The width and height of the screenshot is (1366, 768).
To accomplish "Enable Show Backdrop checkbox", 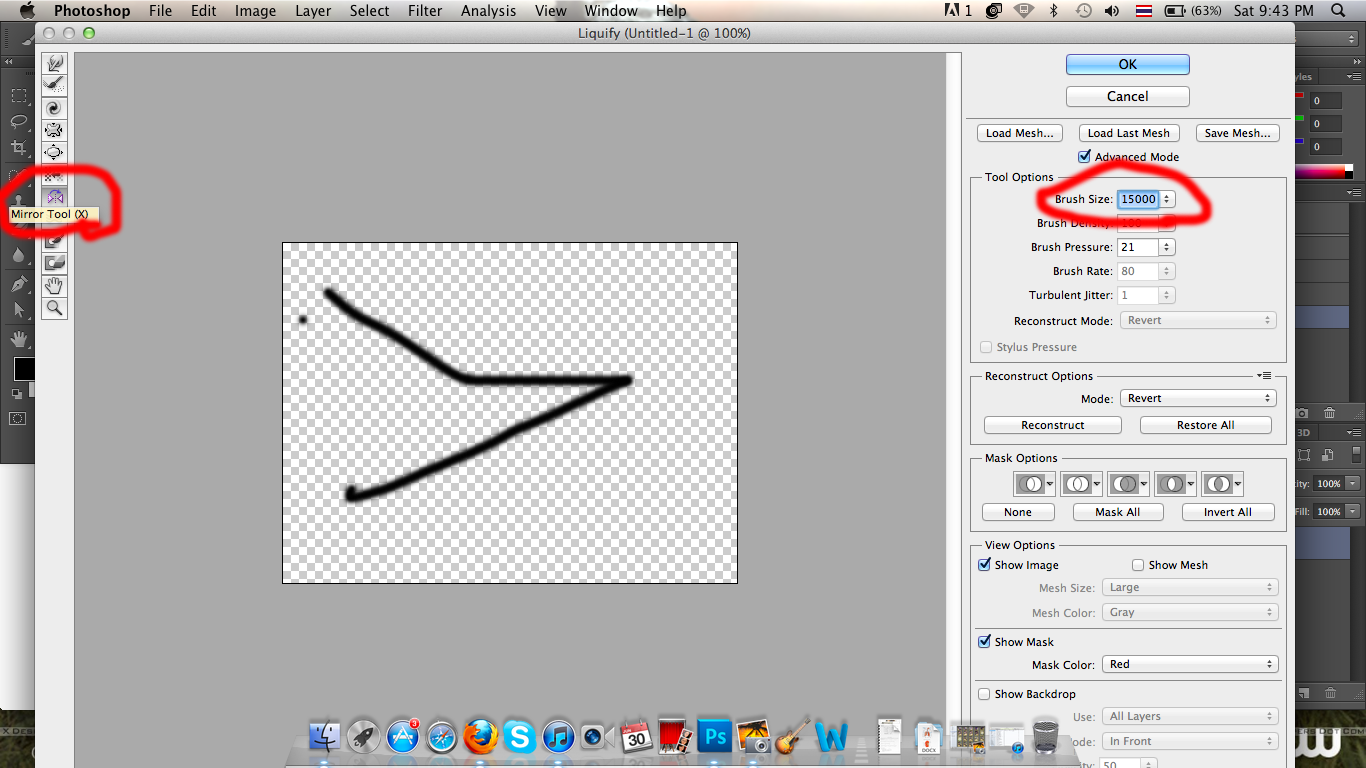I will click(985, 694).
